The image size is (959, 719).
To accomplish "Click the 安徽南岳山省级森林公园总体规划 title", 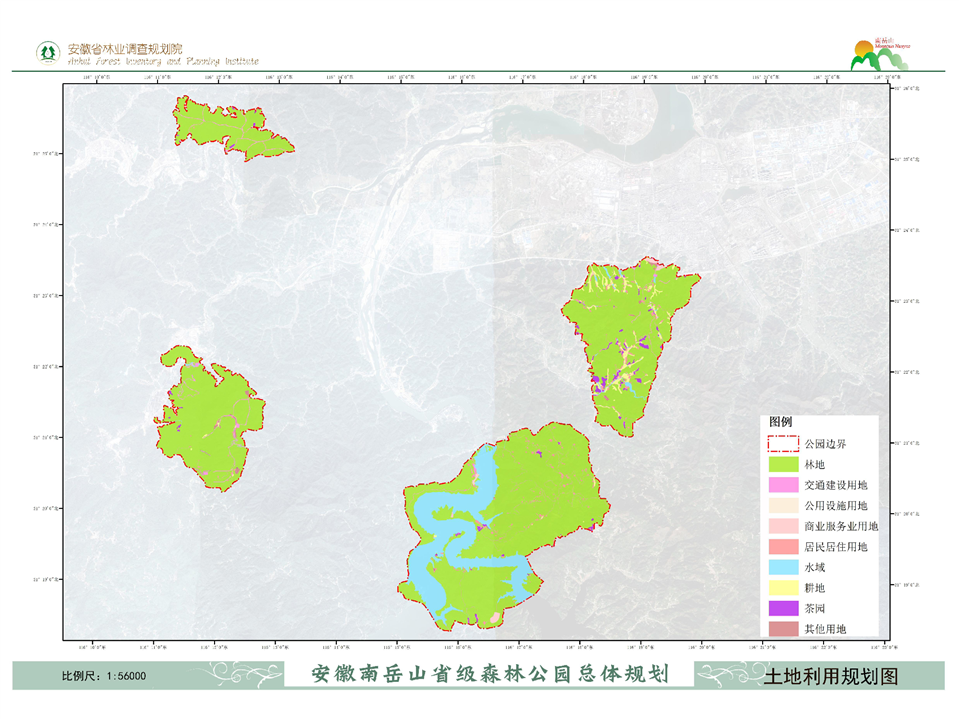I will pos(490,675).
